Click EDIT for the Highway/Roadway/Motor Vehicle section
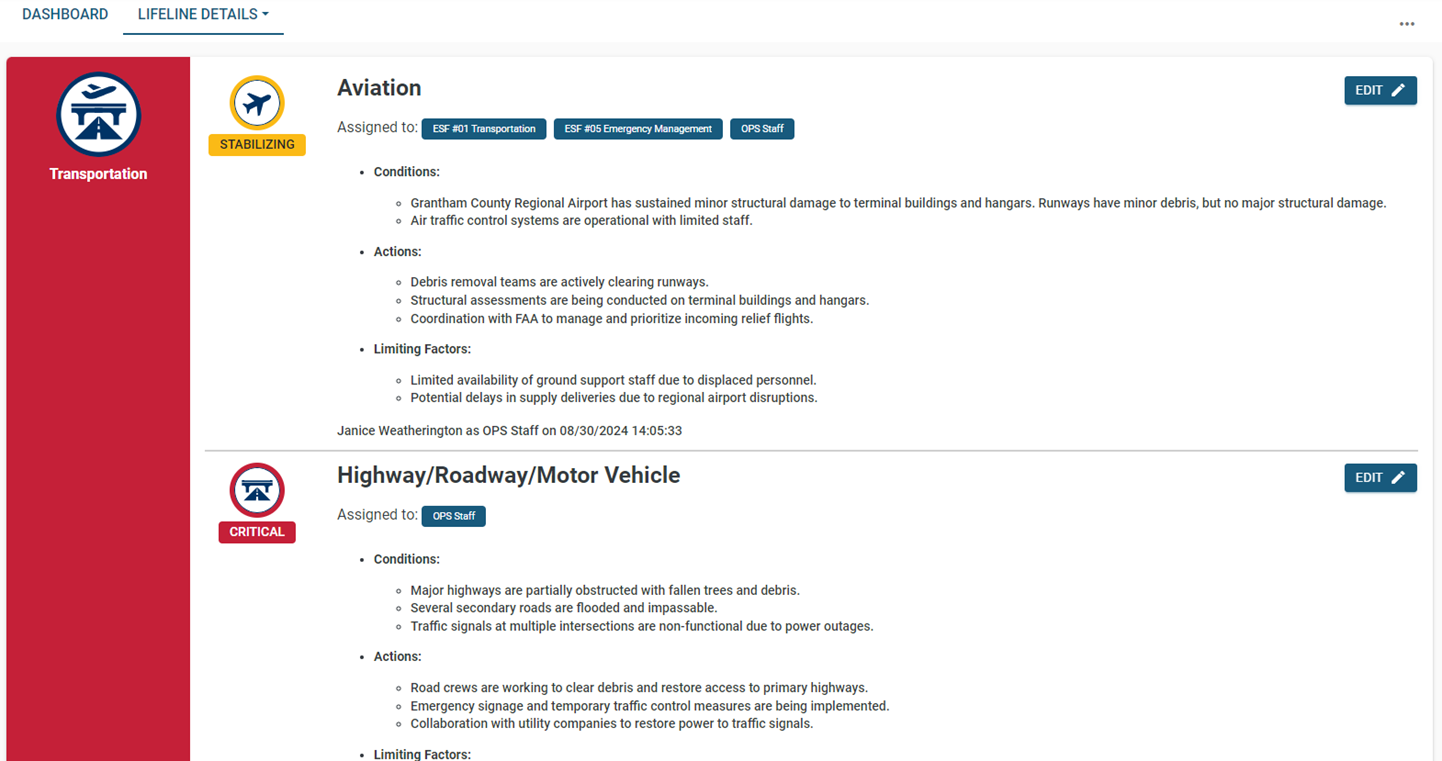 pyautogui.click(x=1380, y=477)
